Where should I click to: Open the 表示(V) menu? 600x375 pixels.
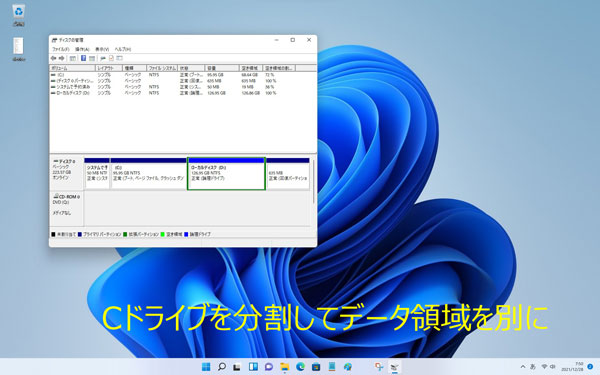[x=102, y=49]
